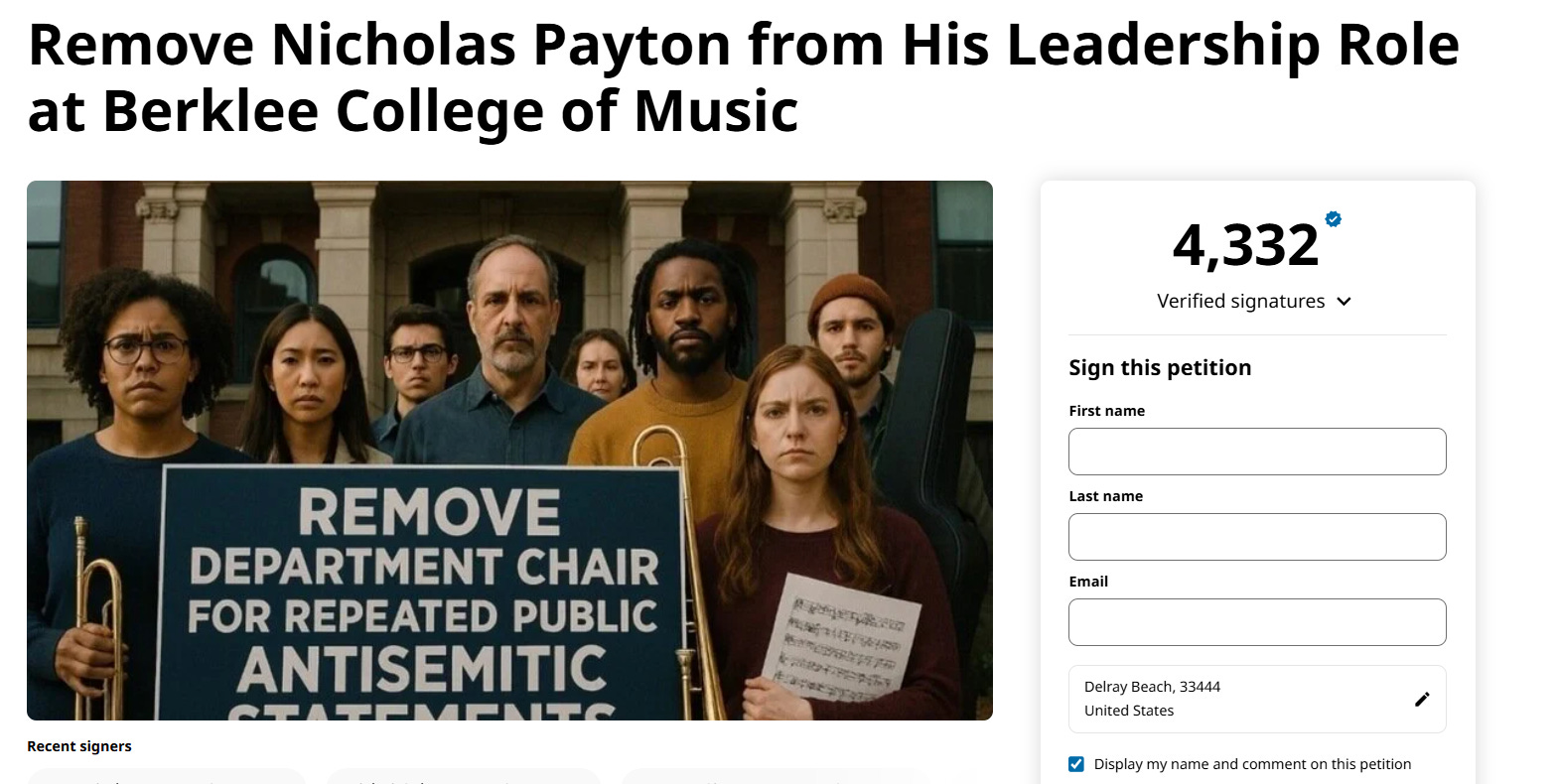This screenshot has width=1558, height=784.
Task: Focus the Email field
Action: 1257,622
